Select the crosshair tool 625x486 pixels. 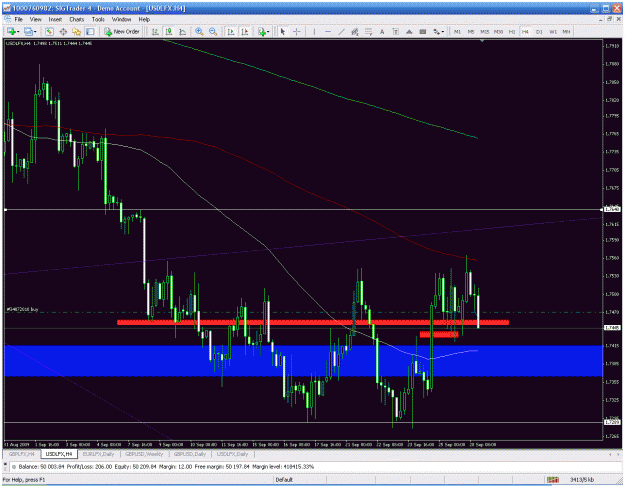[297, 31]
